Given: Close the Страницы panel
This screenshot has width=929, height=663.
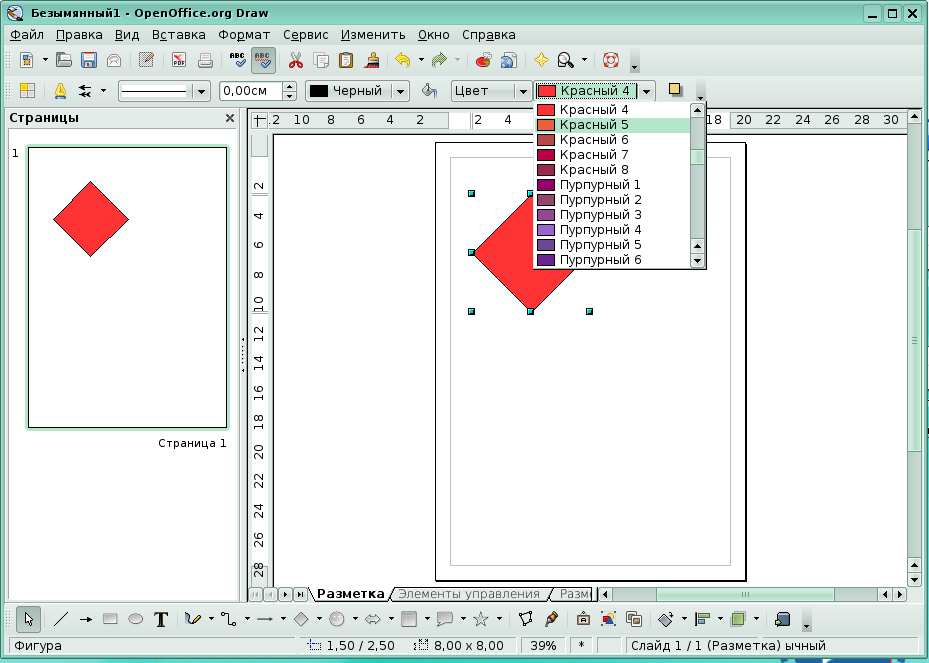Looking at the screenshot, I should tap(230, 118).
